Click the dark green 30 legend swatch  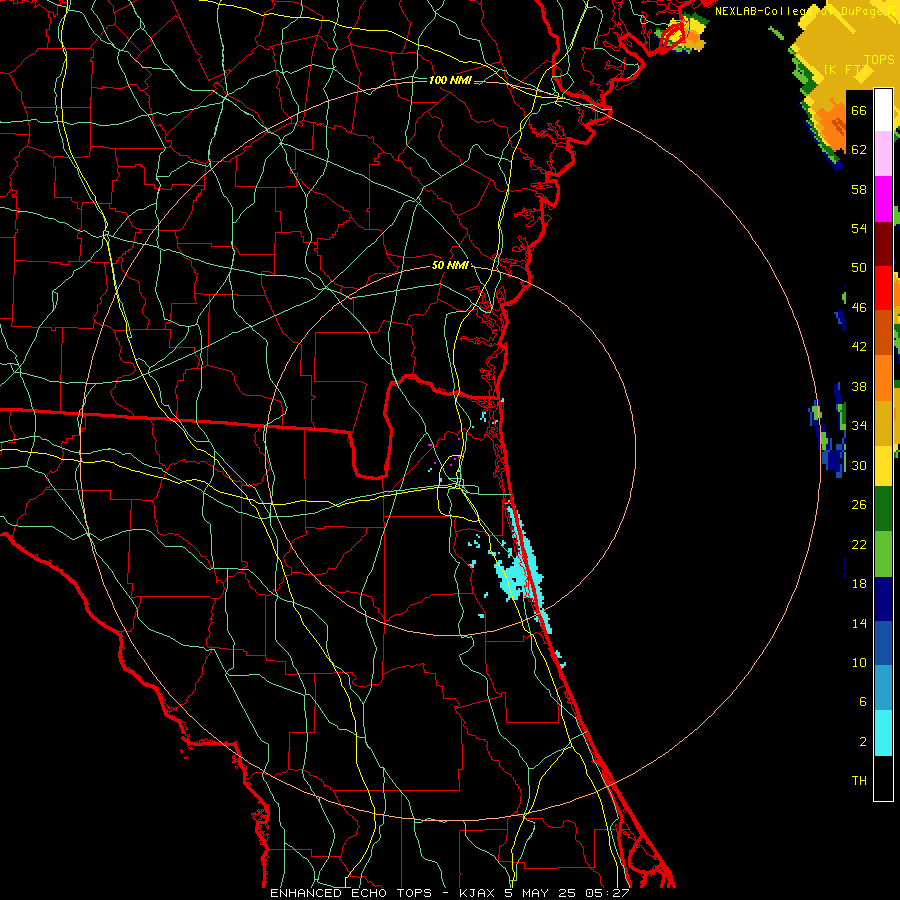(883, 509)
